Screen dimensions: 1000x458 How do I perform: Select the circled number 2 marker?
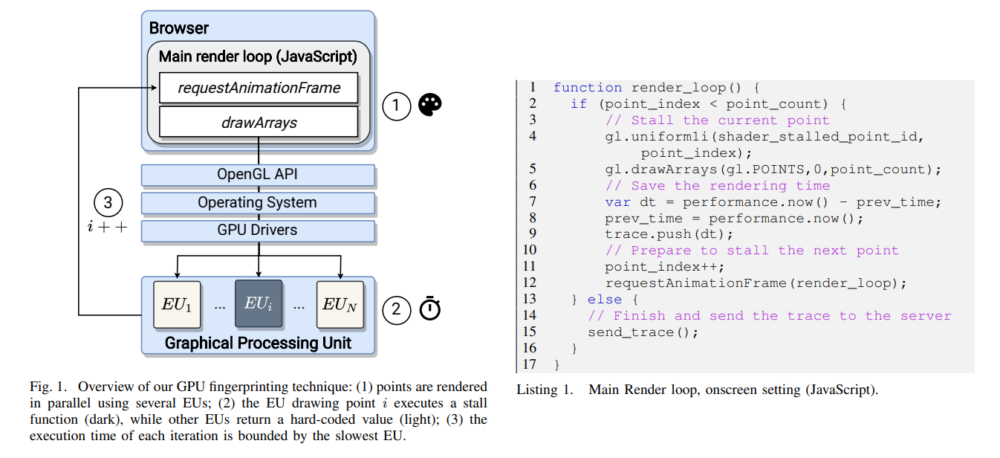(395, 309)
